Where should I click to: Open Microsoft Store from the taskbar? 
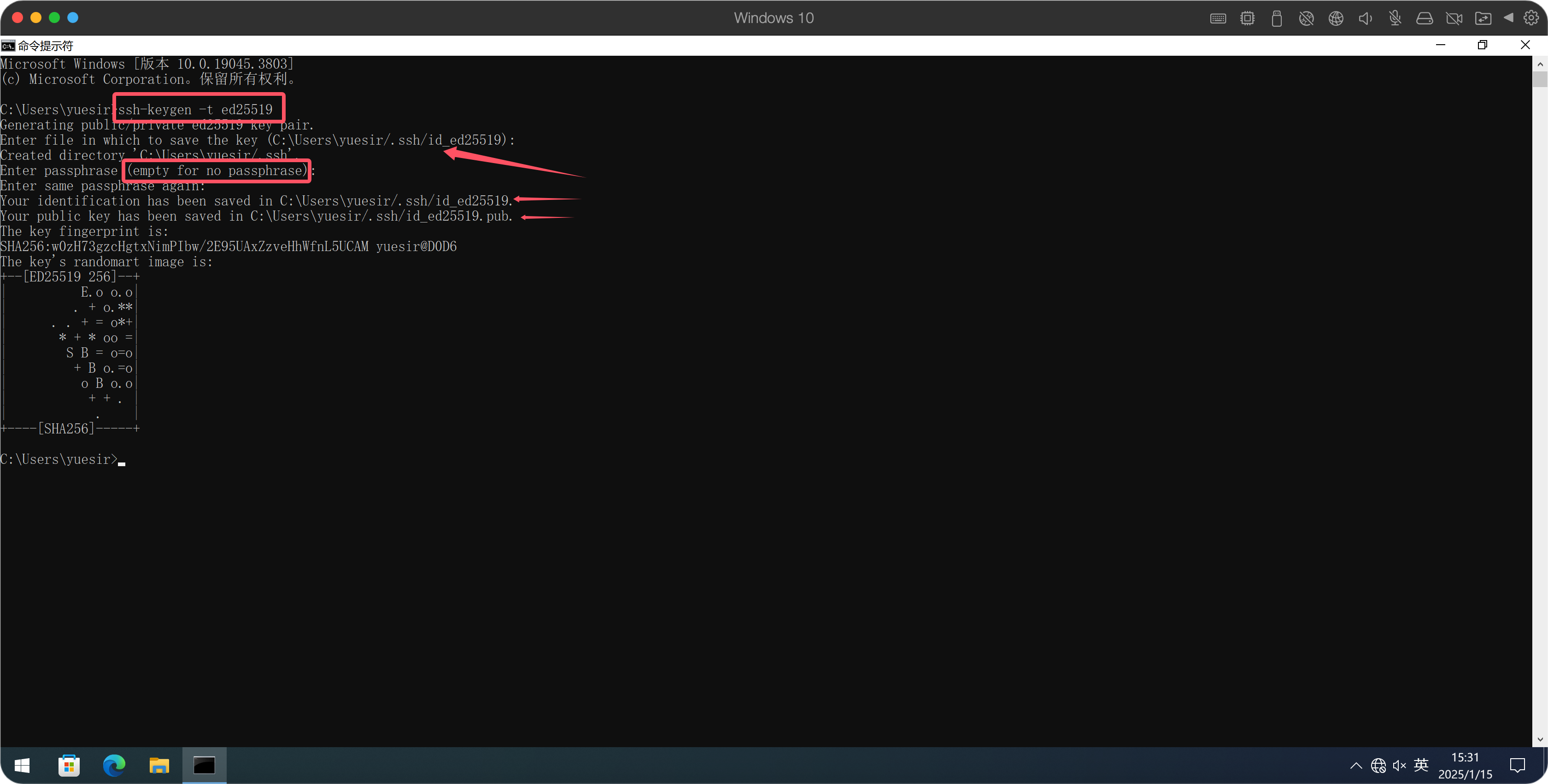click(x=69, y=766)
